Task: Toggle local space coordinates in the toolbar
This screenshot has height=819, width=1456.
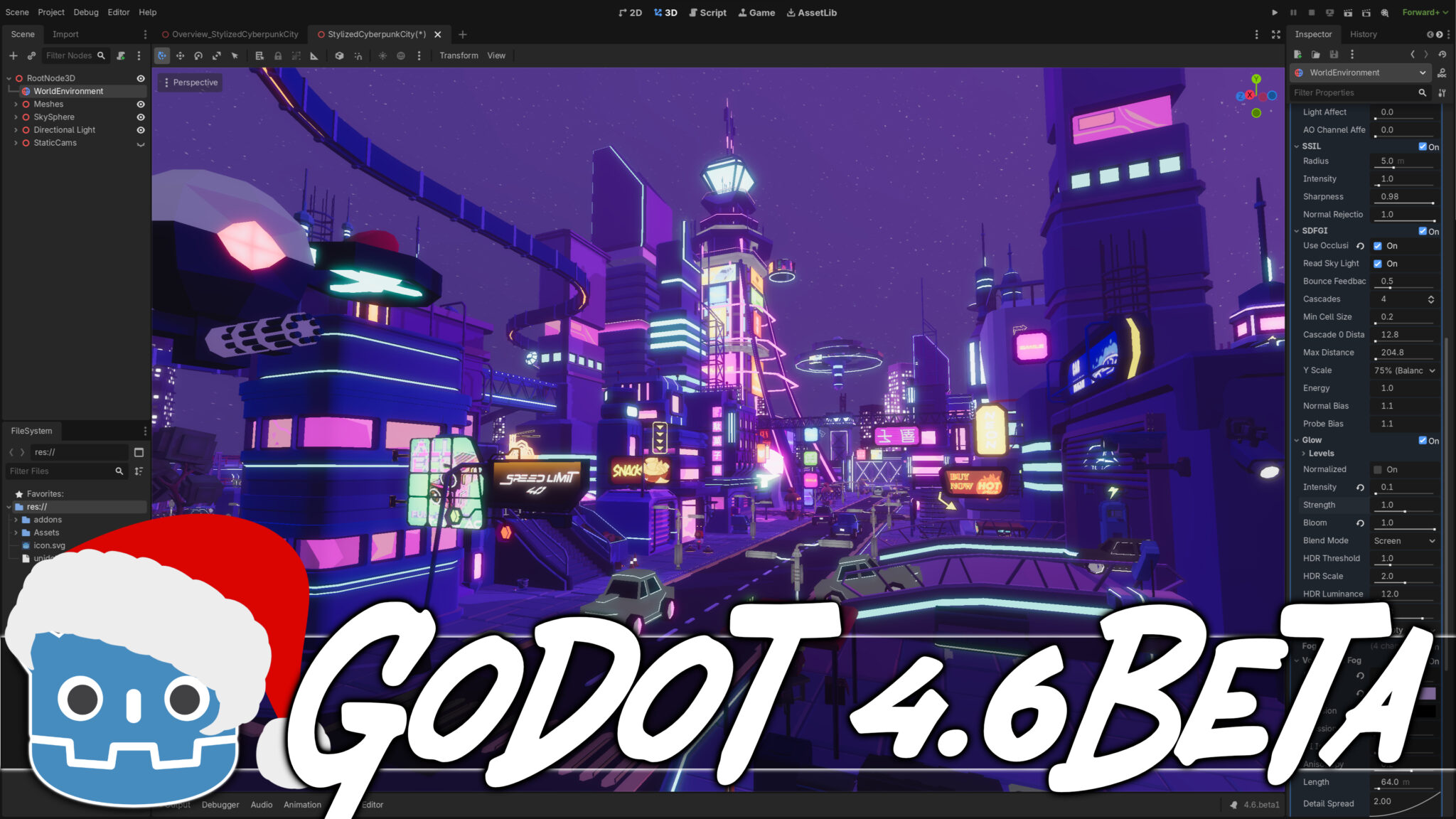Action: pos(339,55)
